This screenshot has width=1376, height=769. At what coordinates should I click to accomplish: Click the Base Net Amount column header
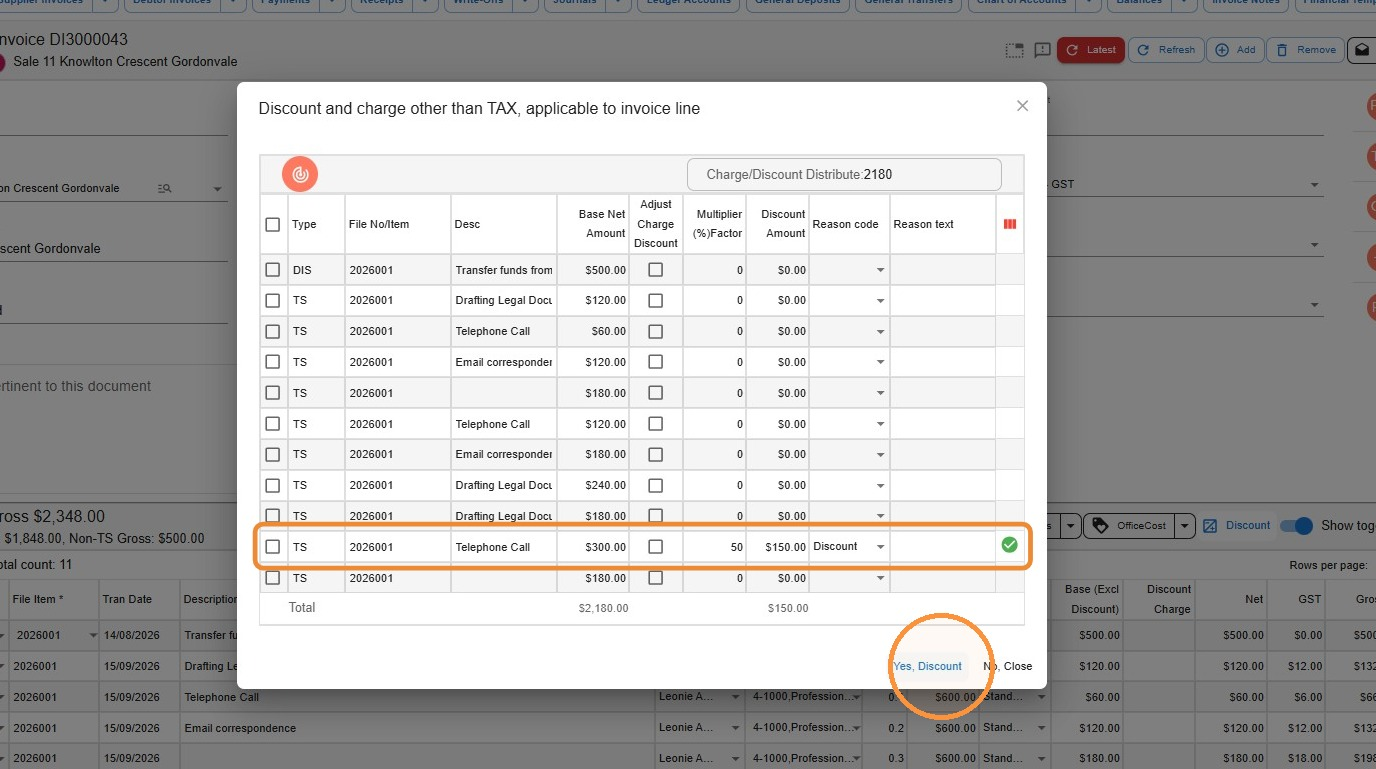(x=593, y=224)
